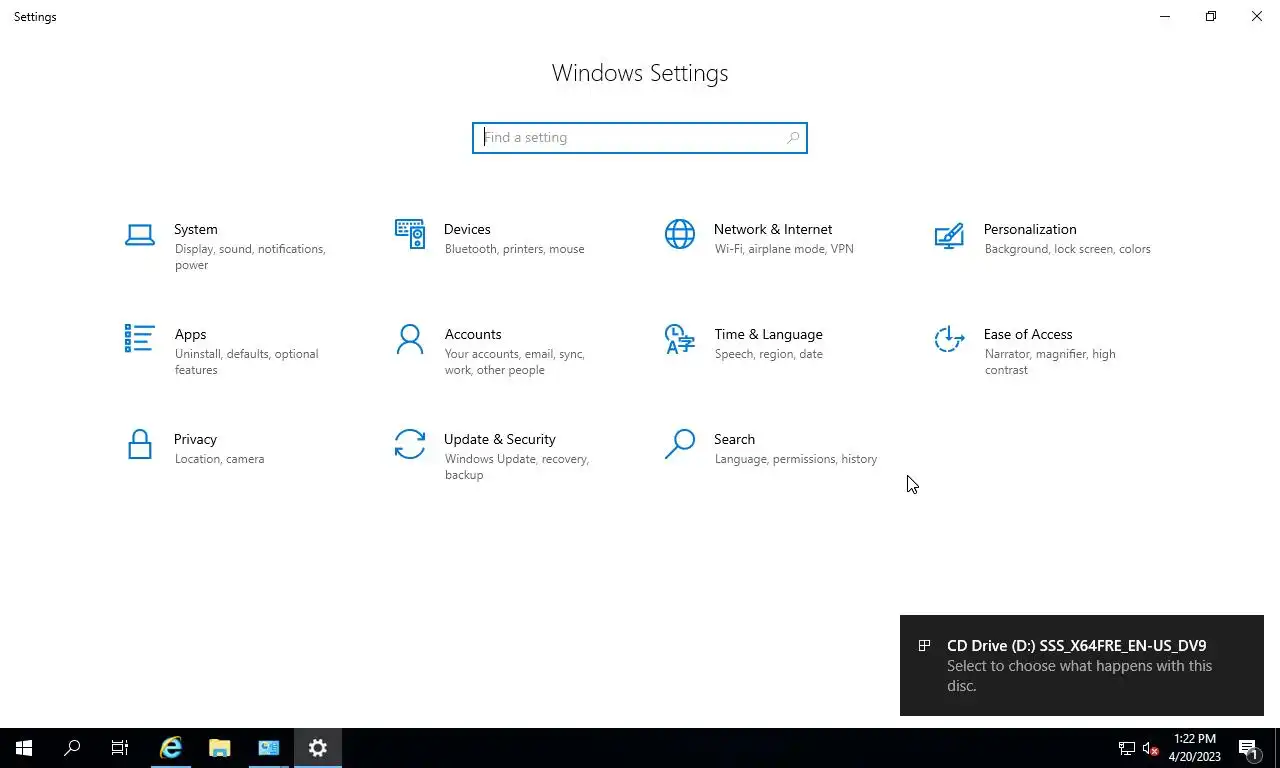This screenshot has width=1280, height=768.
Task: Close the Settings window
Action: coord(1257,16)
